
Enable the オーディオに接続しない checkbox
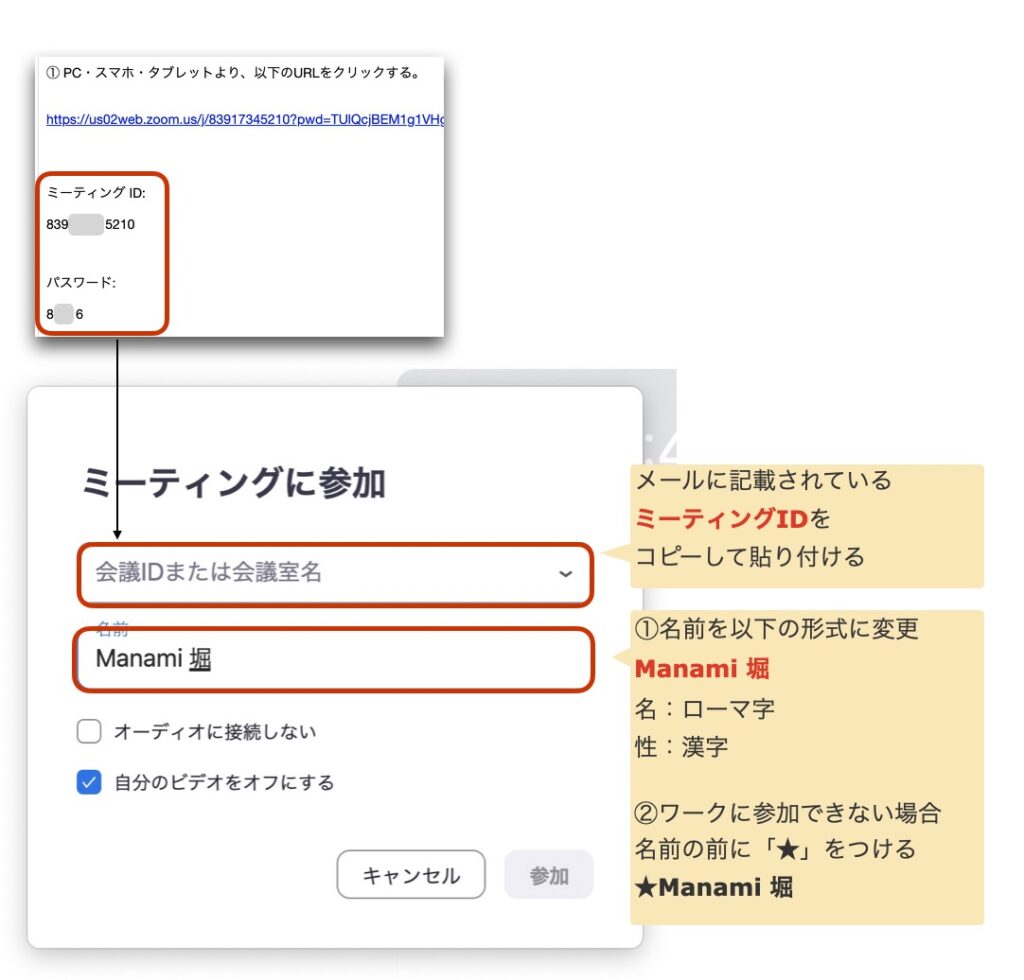click(89, 731)
